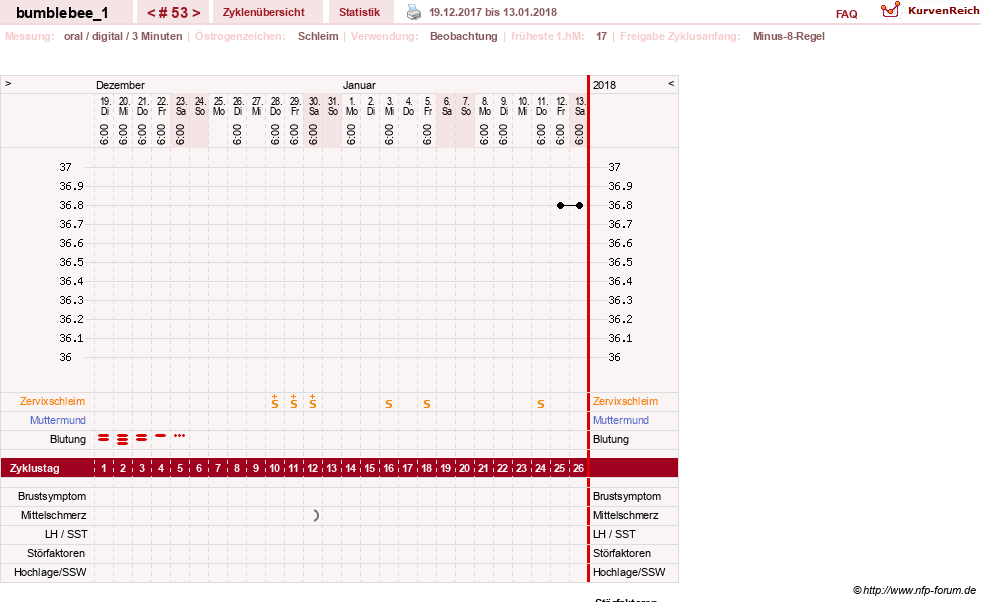Click the 6:00 time under 12. Fr
981x602 pixels.
[561, 134]
